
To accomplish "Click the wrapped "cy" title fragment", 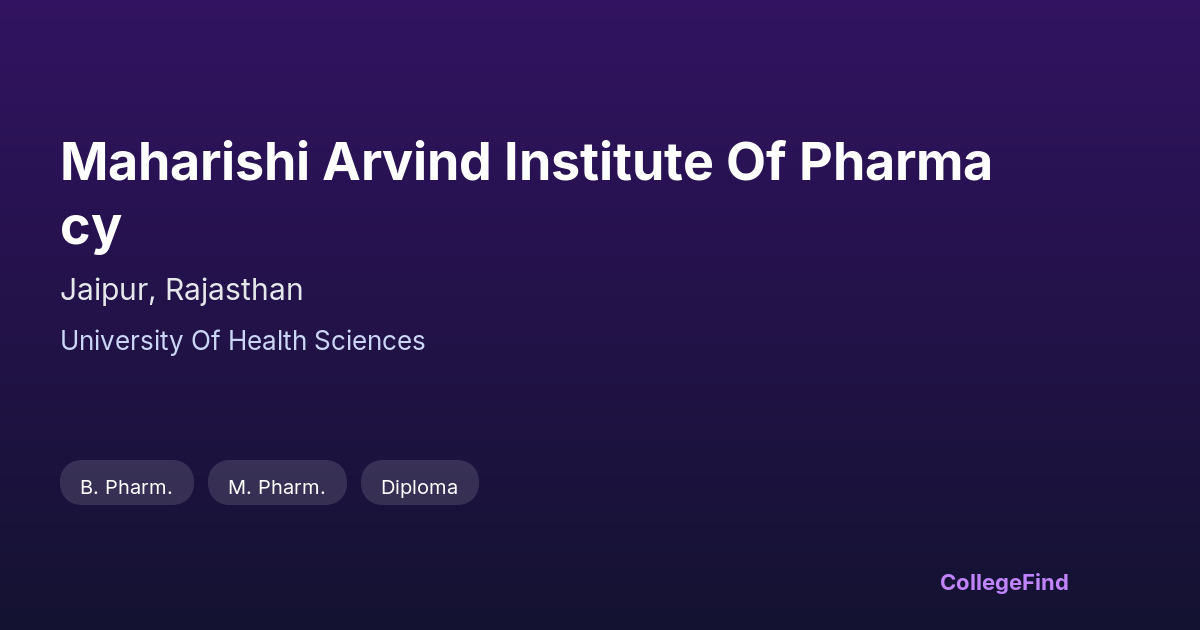I will point(90,228).
